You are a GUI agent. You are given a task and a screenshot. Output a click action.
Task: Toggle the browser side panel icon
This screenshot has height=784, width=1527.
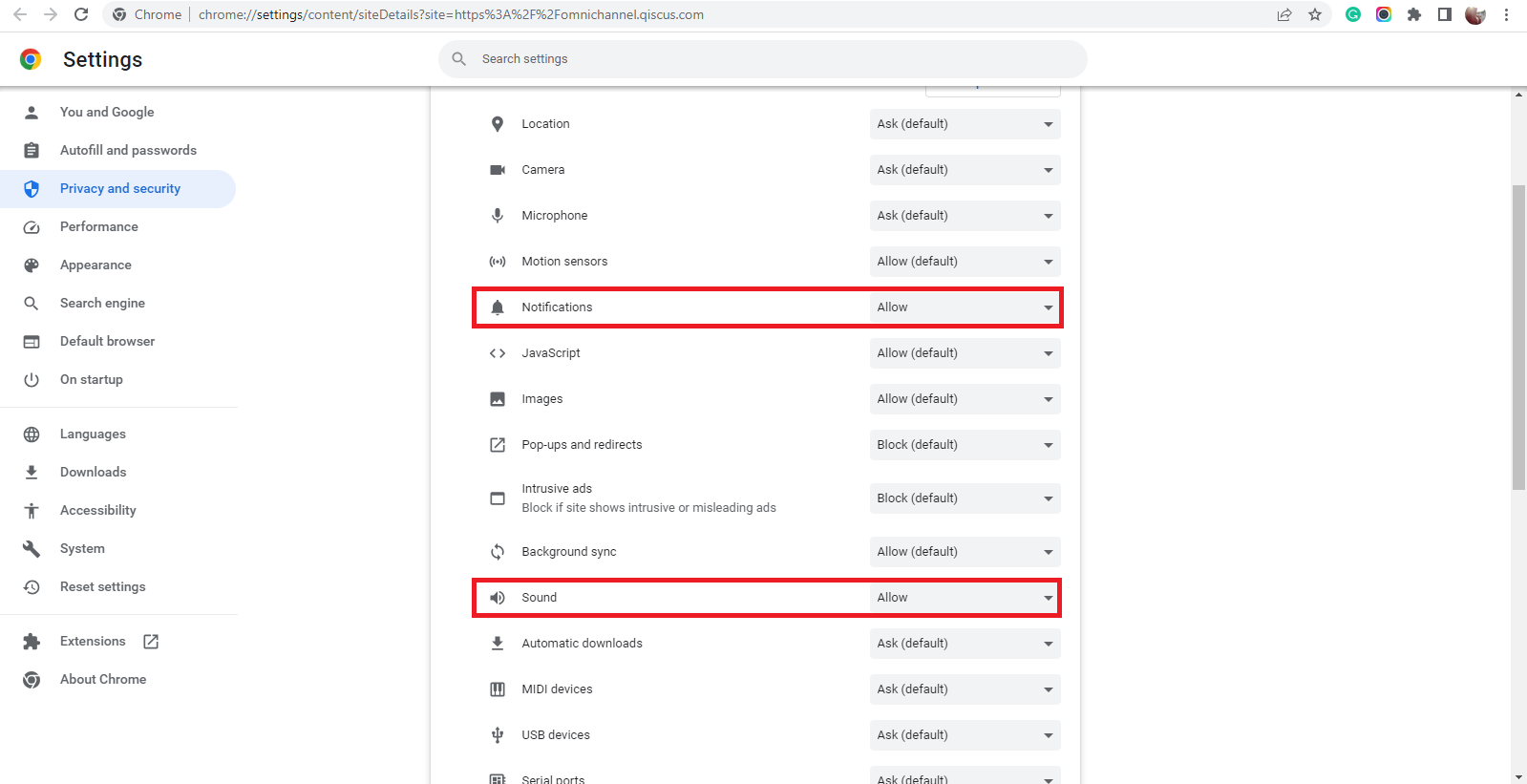tap(1445, 14)
